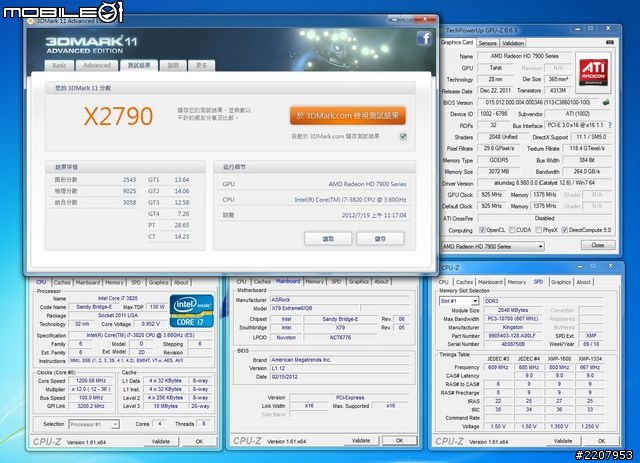Switch to the Sensors tab in GPU-Z
640x463 pixels.
coord(487,43)
